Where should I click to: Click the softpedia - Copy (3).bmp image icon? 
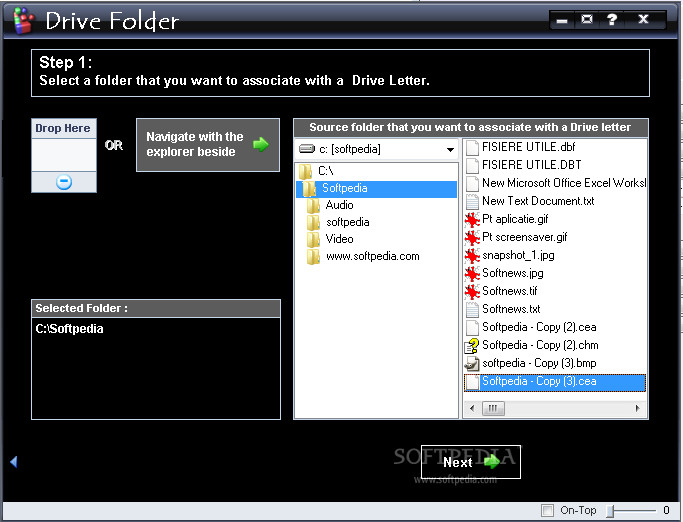click(x=472, y=363)
